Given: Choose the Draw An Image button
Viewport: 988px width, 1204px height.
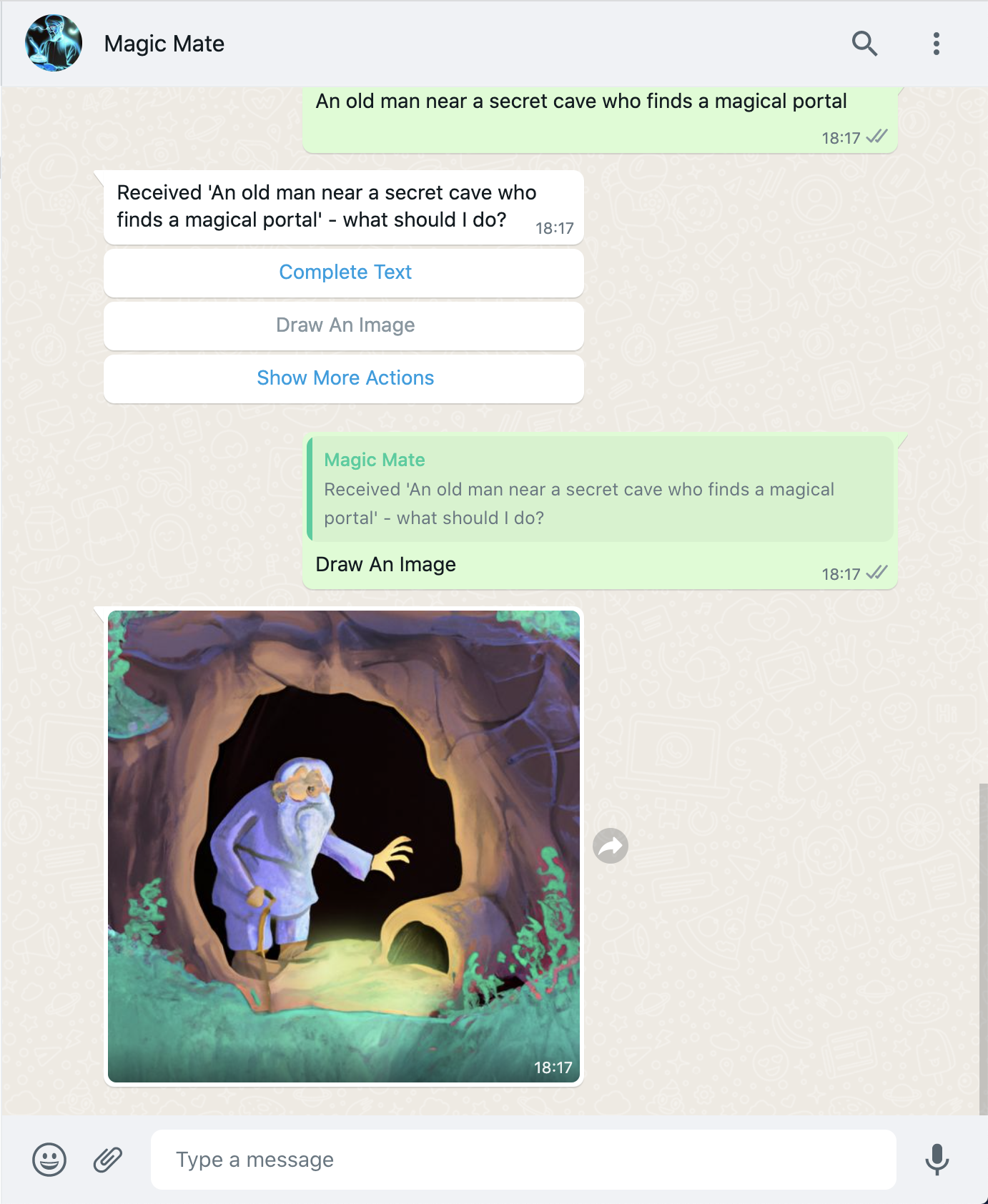Looking at the screenshot, I should pos(344,325).
